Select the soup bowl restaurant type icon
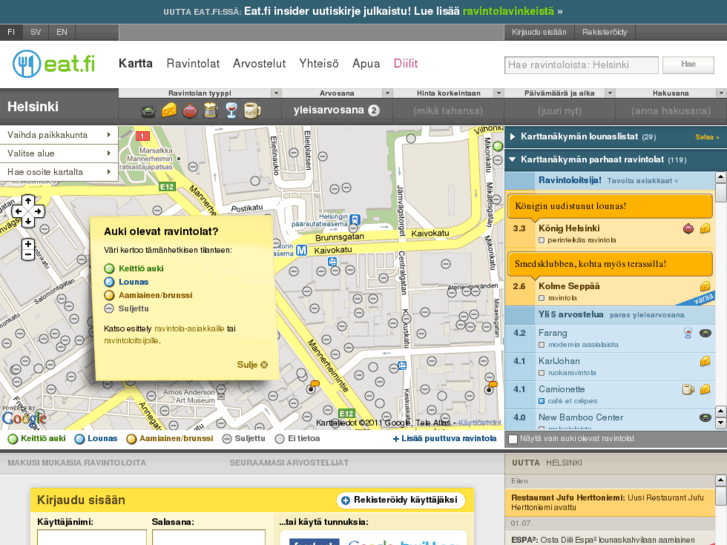Viewport: 727px width, 545px height. [148, 111]
